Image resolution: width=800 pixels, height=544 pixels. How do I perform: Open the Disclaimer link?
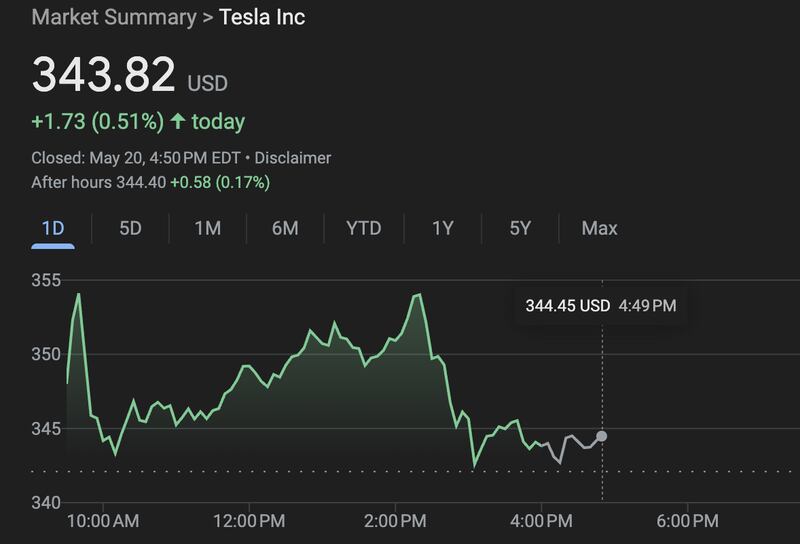click(x=296, y=158)
